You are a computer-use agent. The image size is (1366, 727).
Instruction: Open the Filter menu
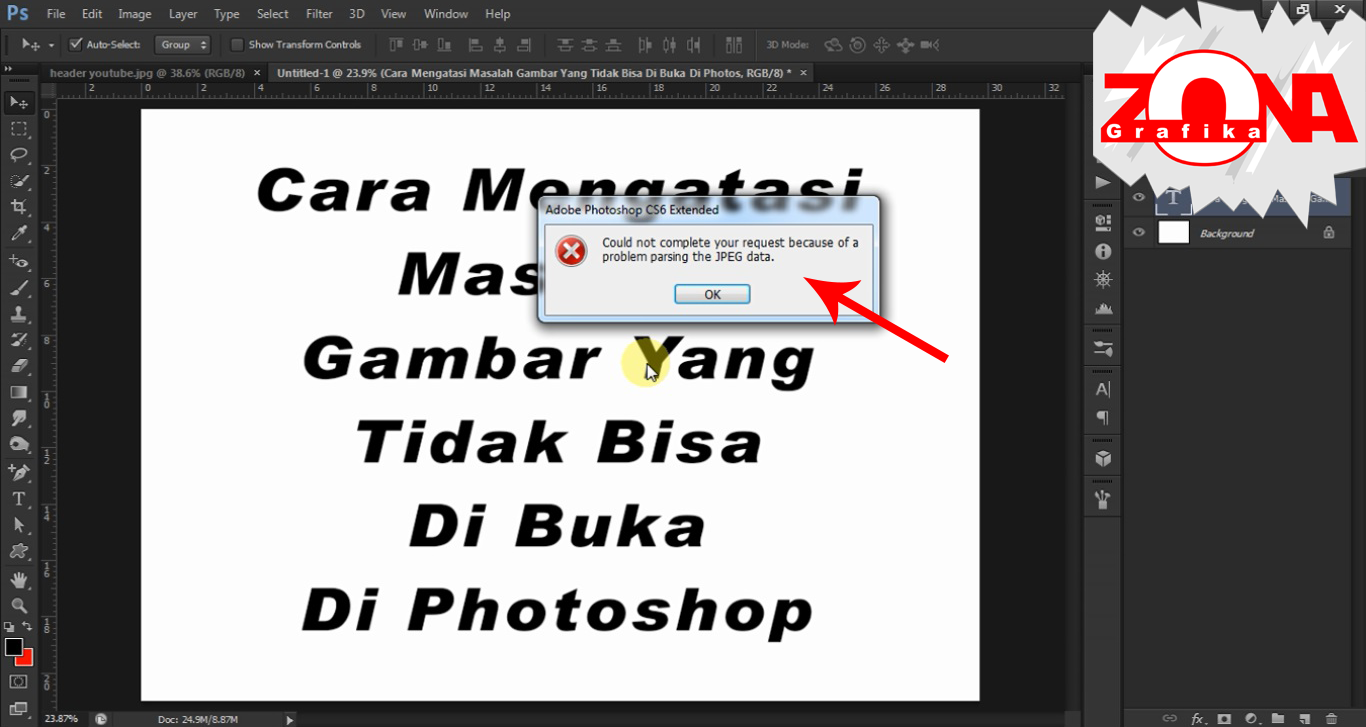pos(319,14)
